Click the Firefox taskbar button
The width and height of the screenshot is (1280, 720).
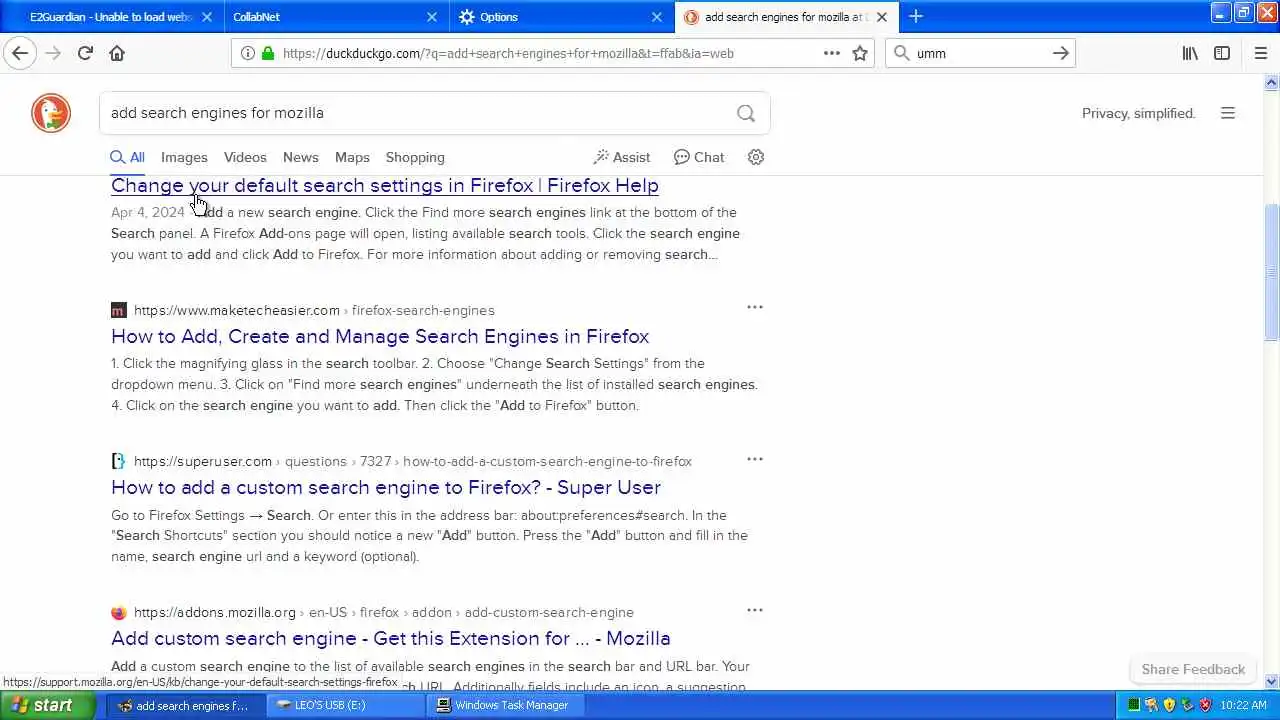[x=186, y=705]
